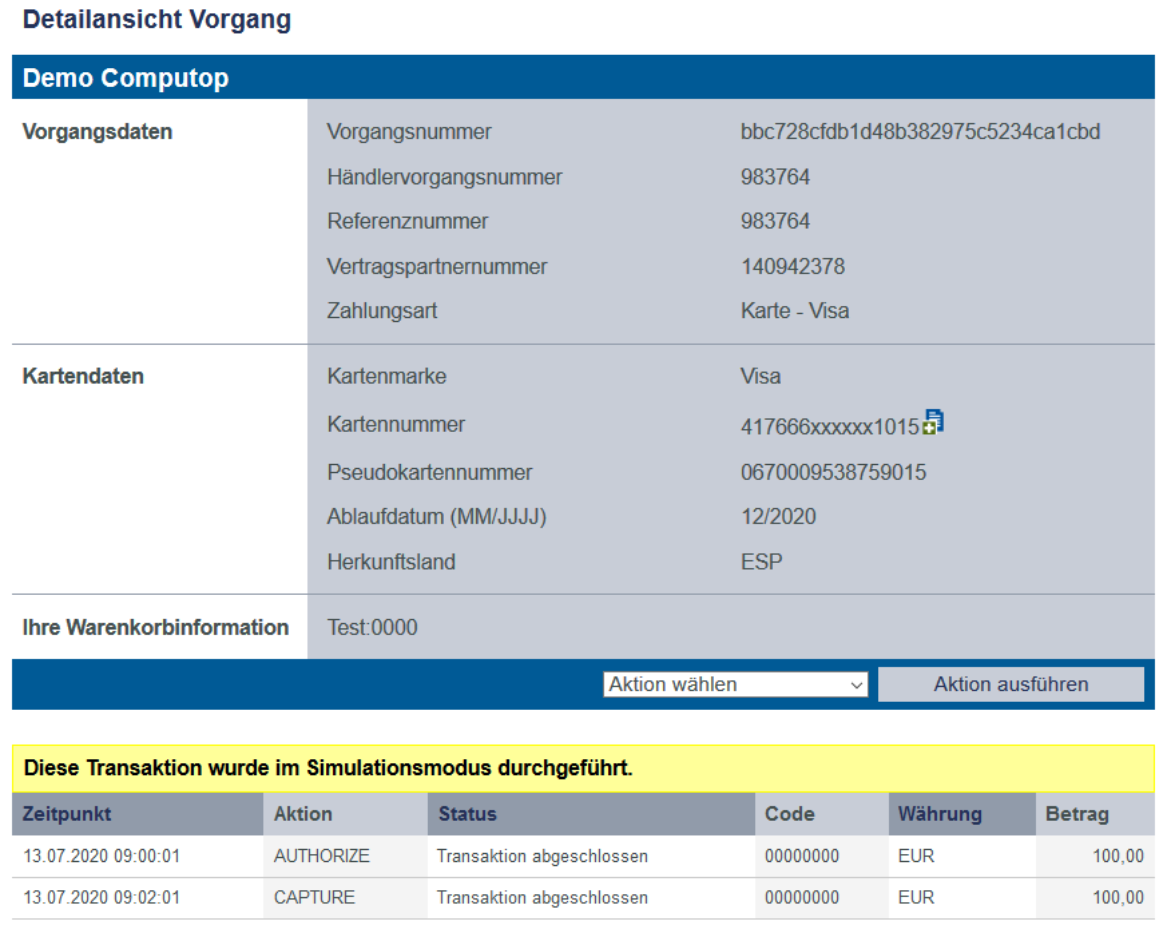This screenshot has height=925, width=1171.
Task: Click EUR currency in the CAPTURE row
Action: 916,897
